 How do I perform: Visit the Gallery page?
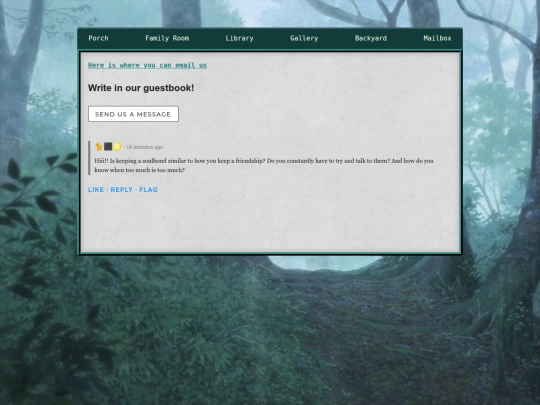304,38
